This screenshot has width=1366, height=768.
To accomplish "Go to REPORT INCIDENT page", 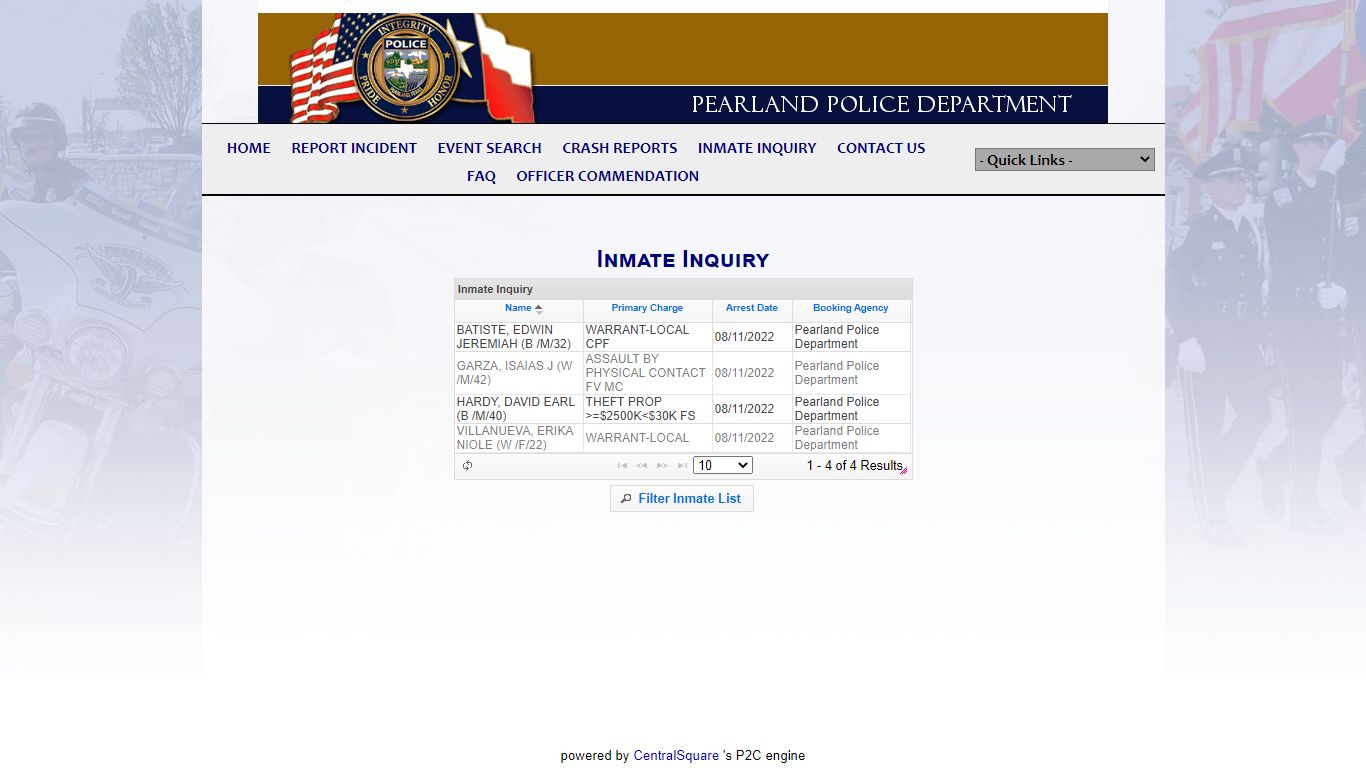I will pos(354,148).
